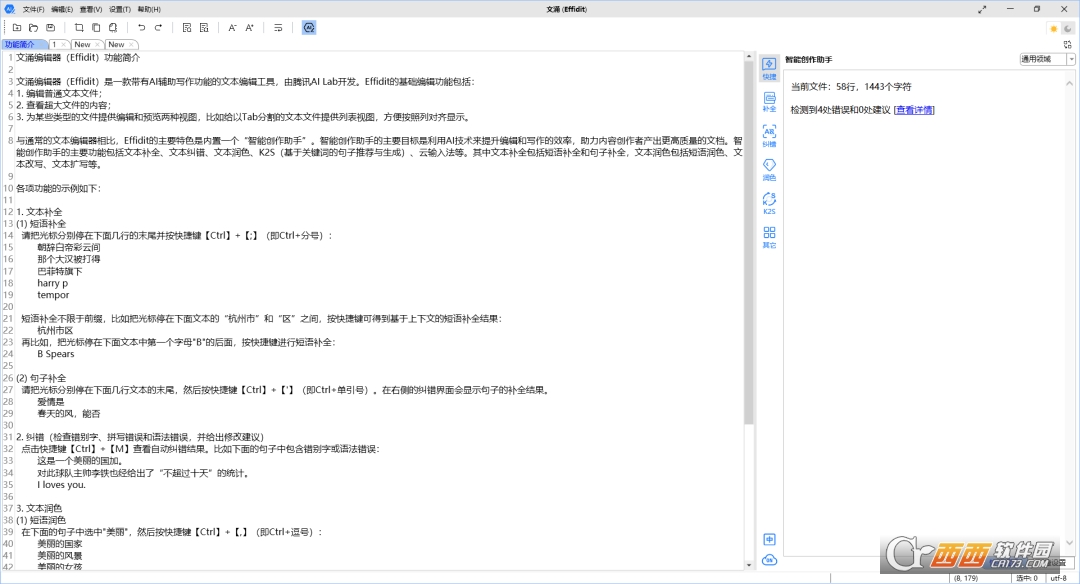
Task: Click the utf-8 encoding in status bar
Action: pyautogui.click(x=1058, y=577)
